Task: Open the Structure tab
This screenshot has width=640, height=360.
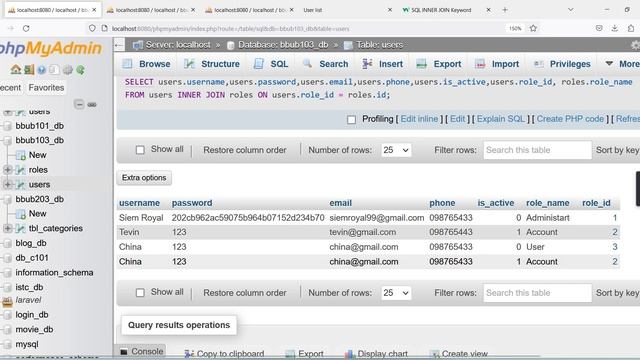Action: click(x=212, y=64)
